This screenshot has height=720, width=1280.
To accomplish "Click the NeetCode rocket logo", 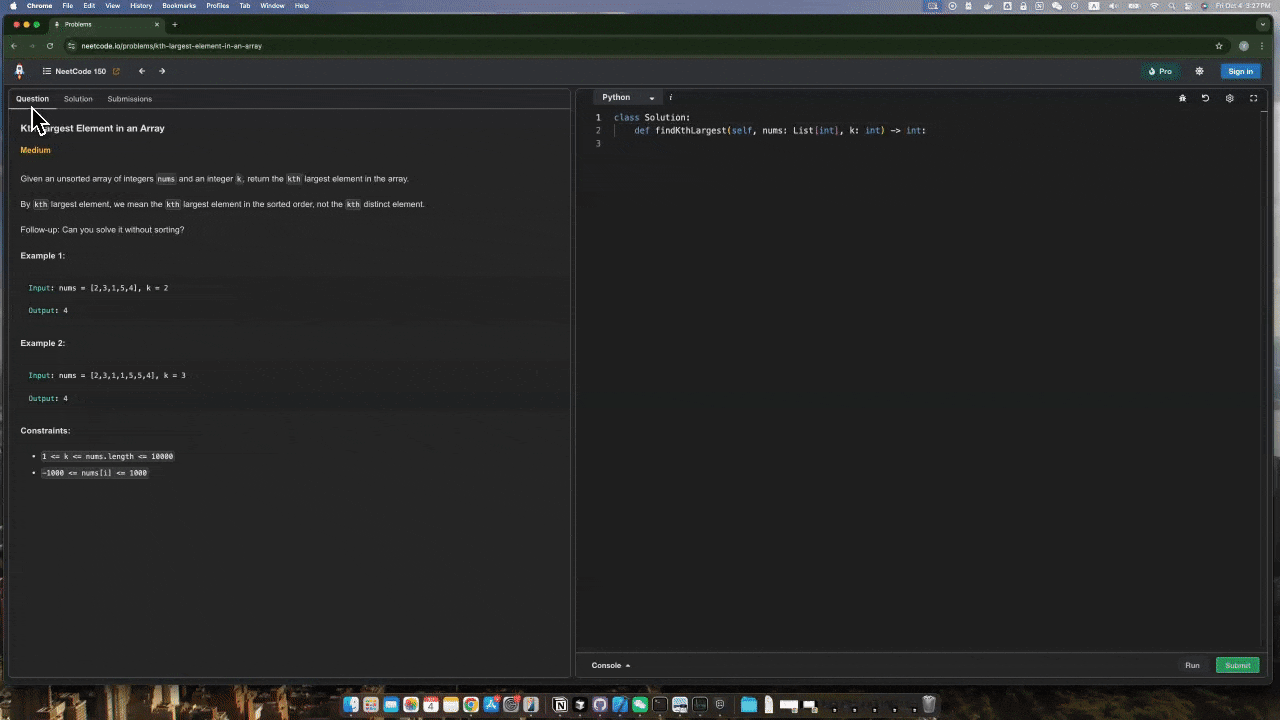I will point(19,71).
